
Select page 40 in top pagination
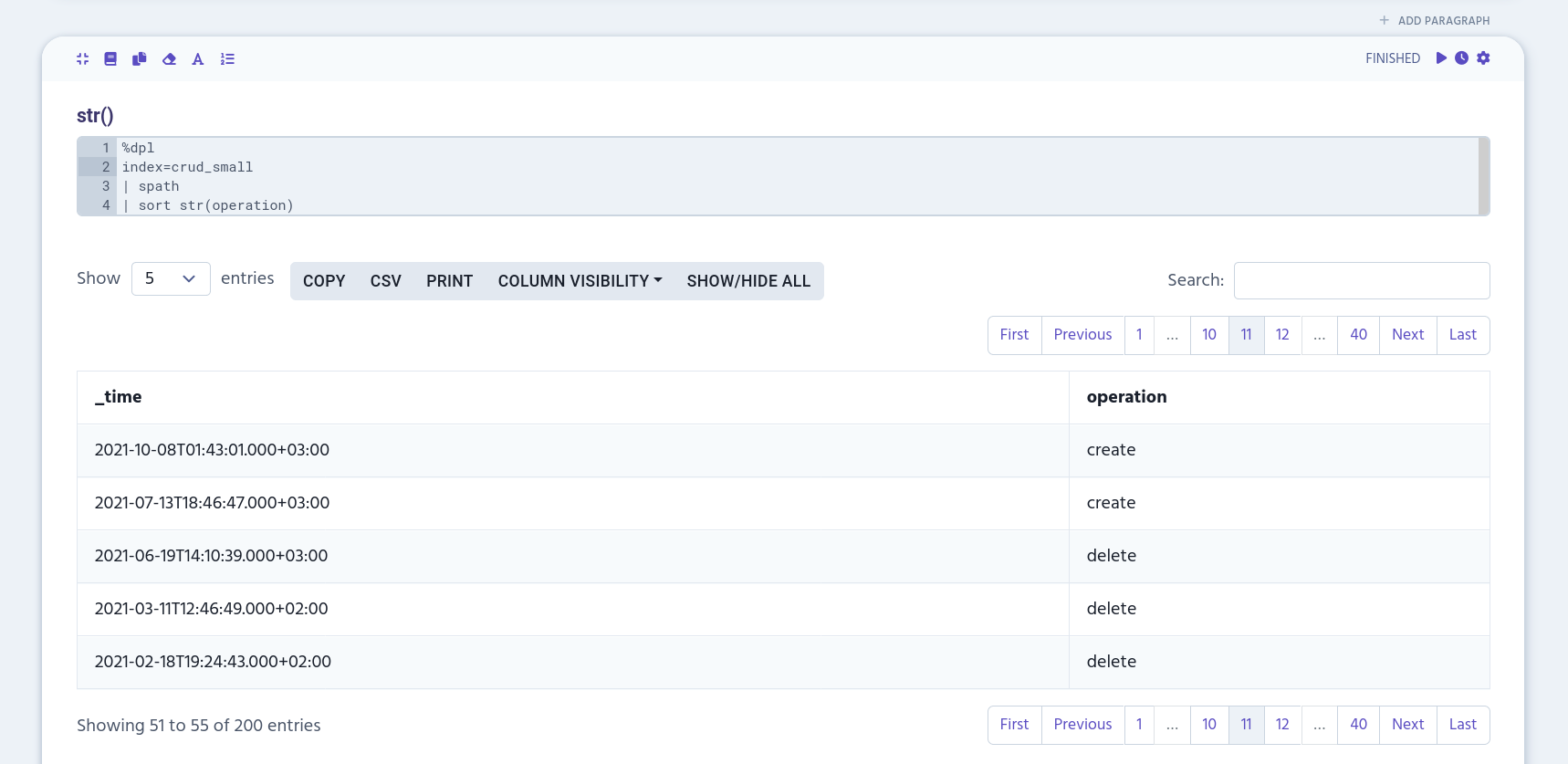[x=1358, y=335]
